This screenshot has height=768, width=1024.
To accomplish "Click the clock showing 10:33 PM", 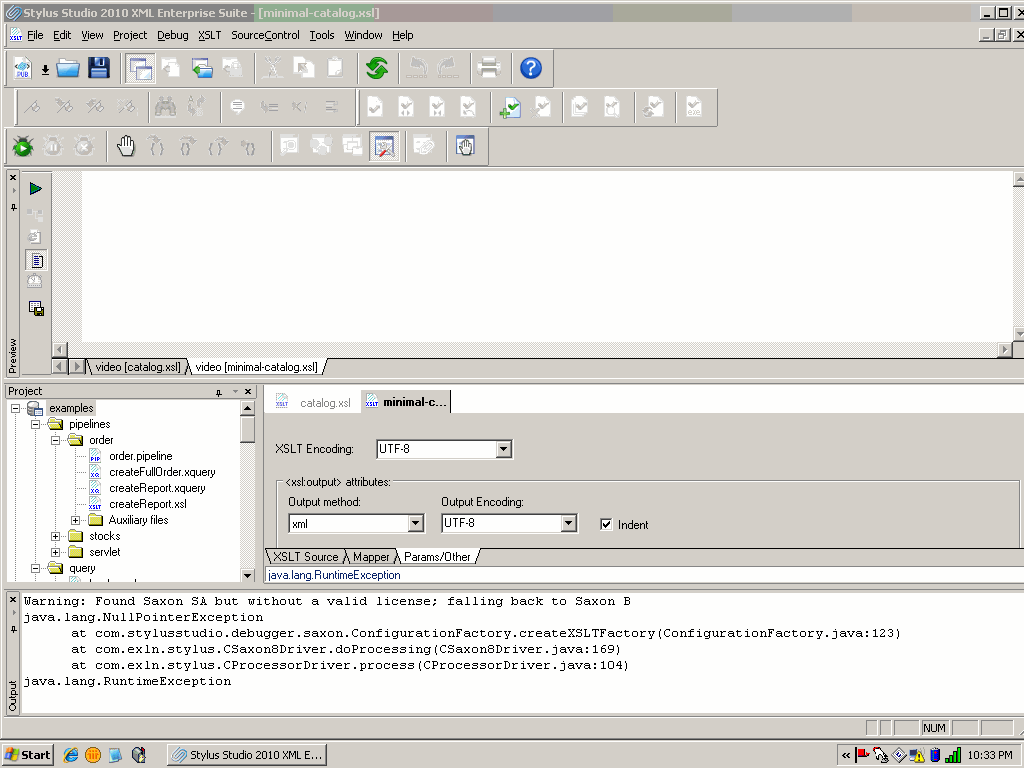I will [989, 755].
